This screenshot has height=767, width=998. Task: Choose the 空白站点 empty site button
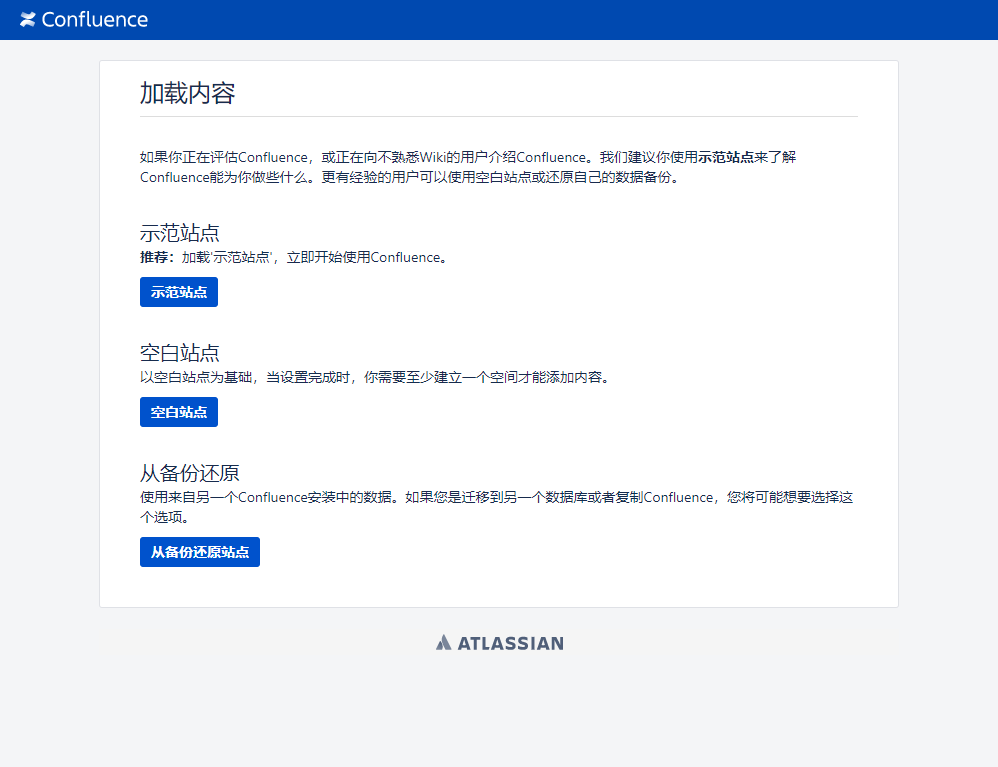tap(179, 412)
